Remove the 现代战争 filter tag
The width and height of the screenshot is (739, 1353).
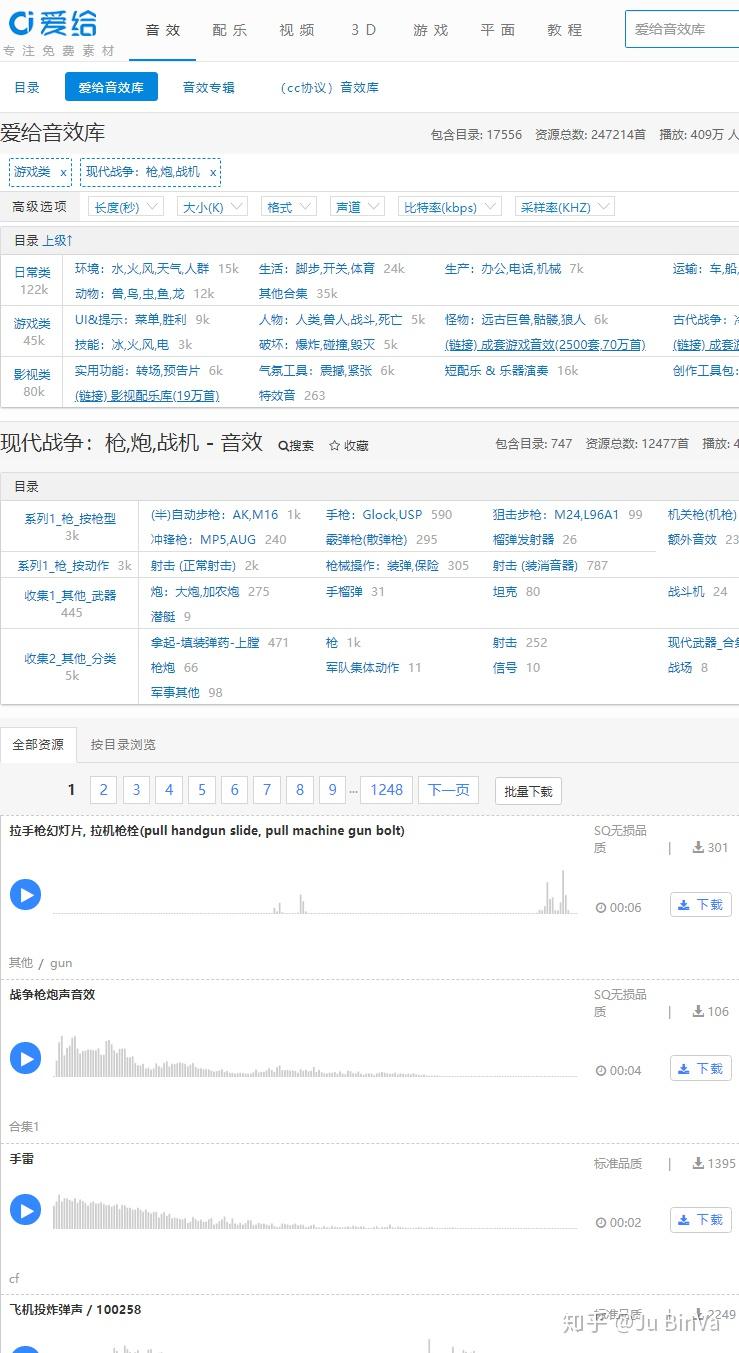coord(213,172)
